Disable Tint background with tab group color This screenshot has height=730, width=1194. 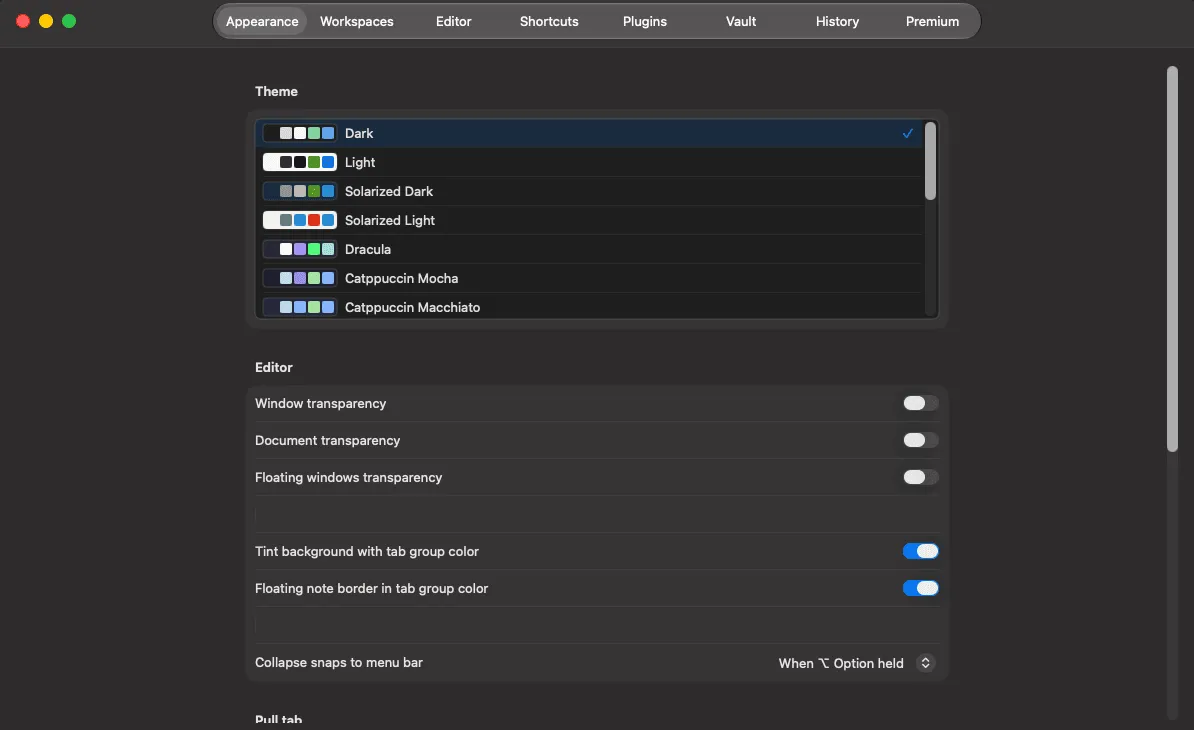[921, 551]
